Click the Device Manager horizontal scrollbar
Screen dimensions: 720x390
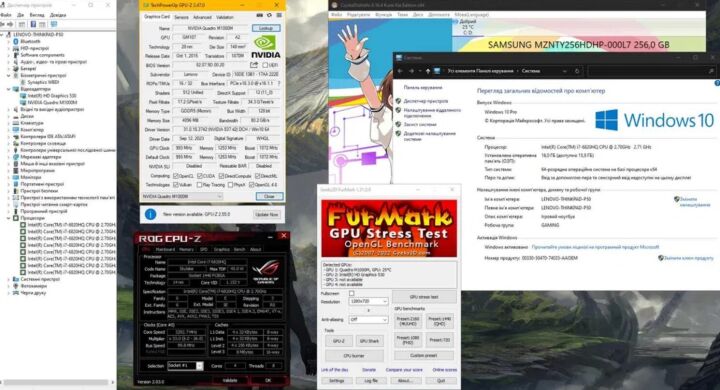[x=57, y=382]
